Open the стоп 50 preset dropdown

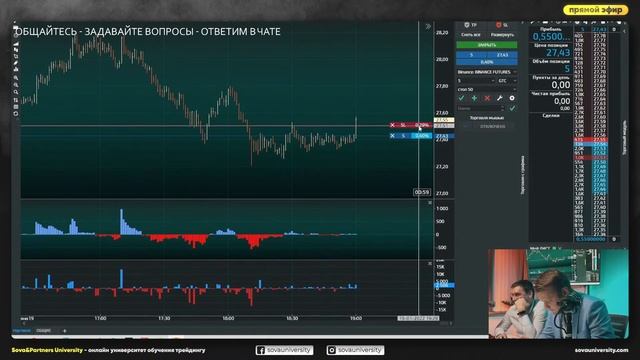click(x=487, y=89)
